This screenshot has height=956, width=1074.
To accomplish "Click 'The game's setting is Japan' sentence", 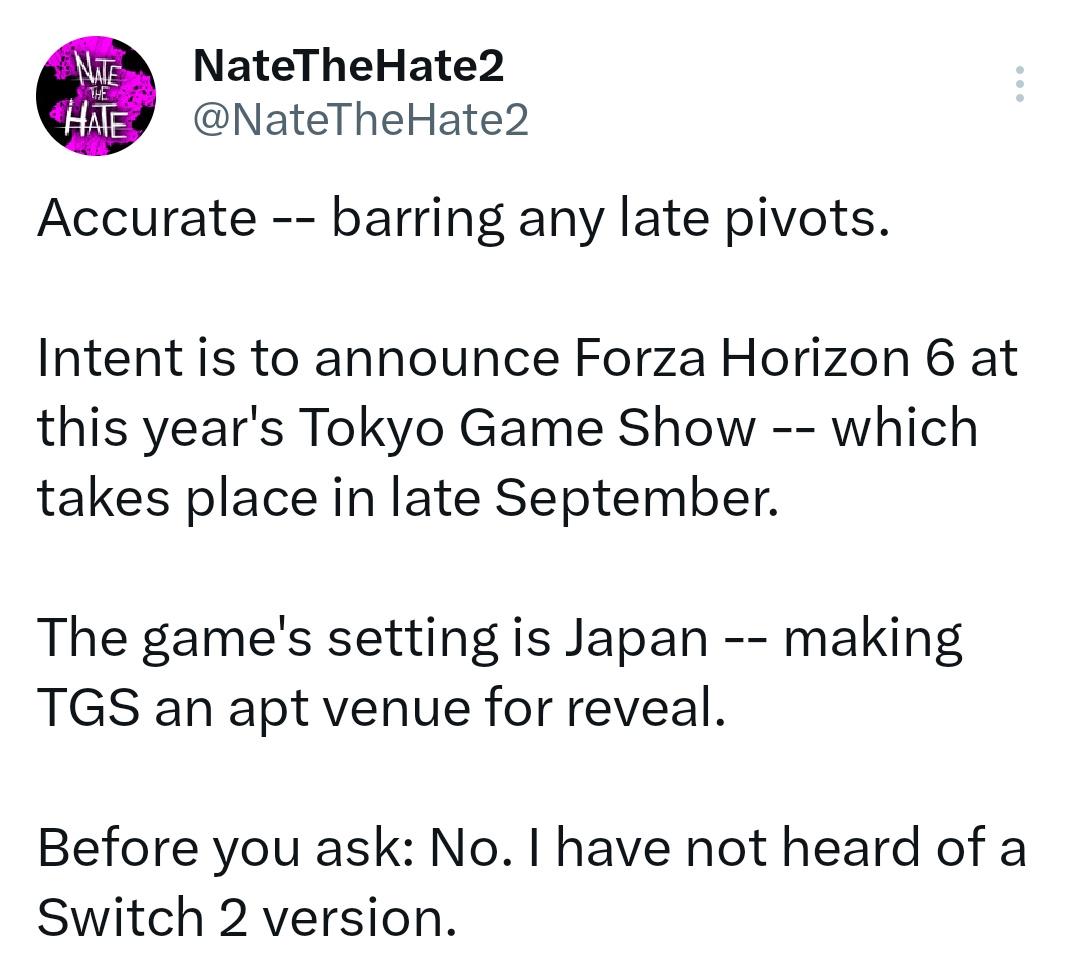I will point(373,639).
